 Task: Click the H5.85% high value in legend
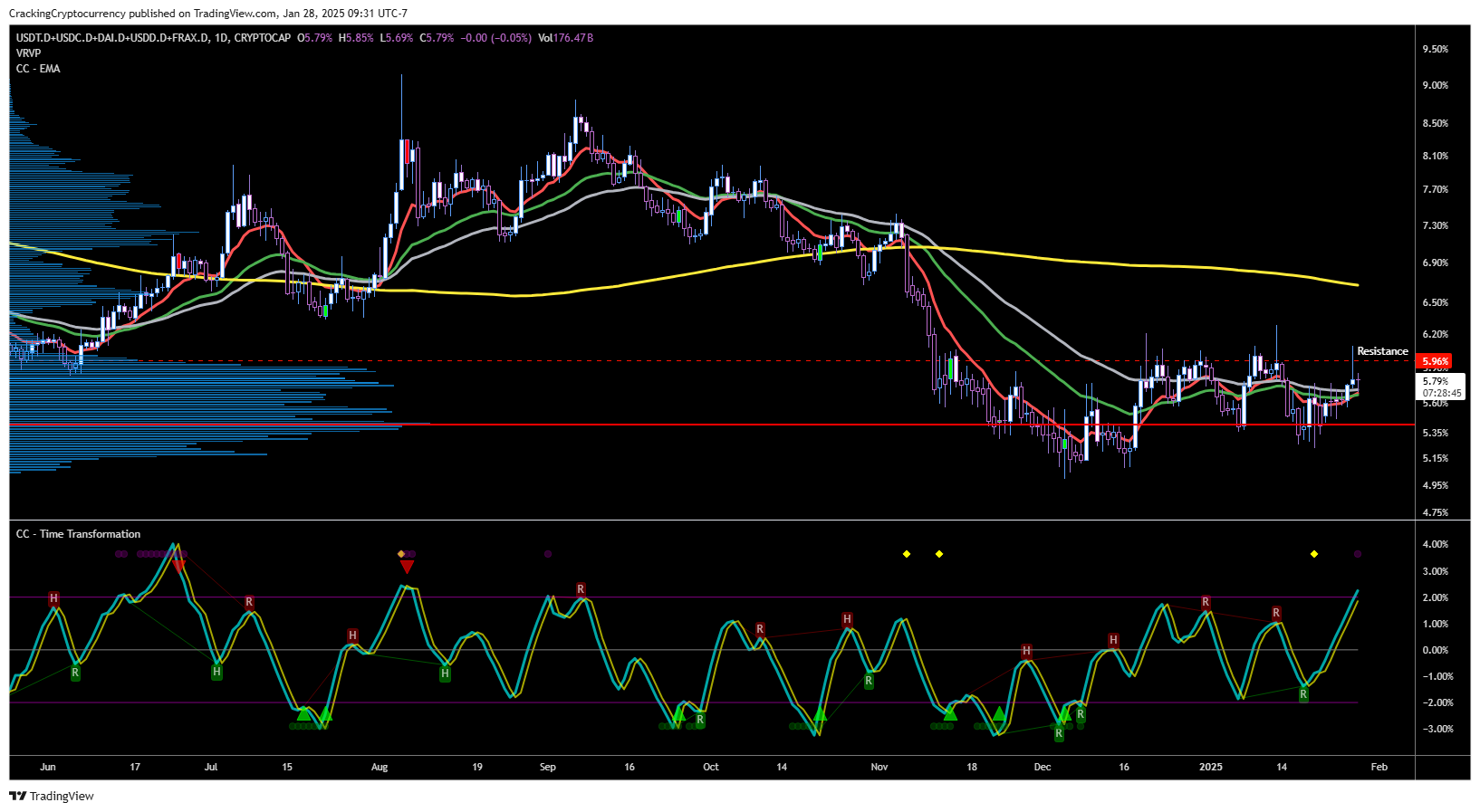click(x=356, y=38)
